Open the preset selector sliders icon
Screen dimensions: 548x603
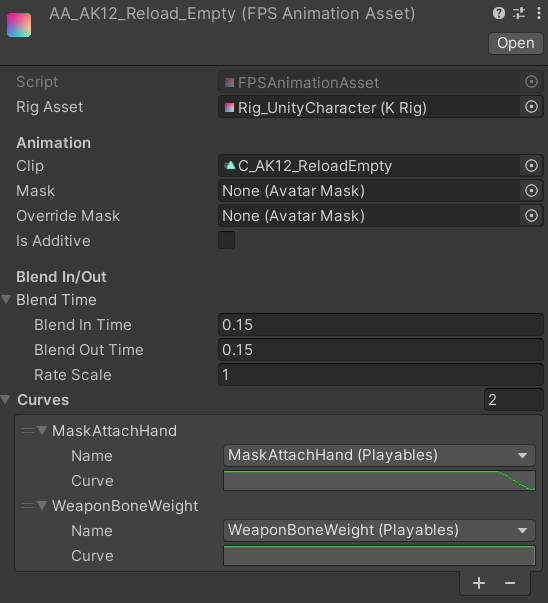519,13
